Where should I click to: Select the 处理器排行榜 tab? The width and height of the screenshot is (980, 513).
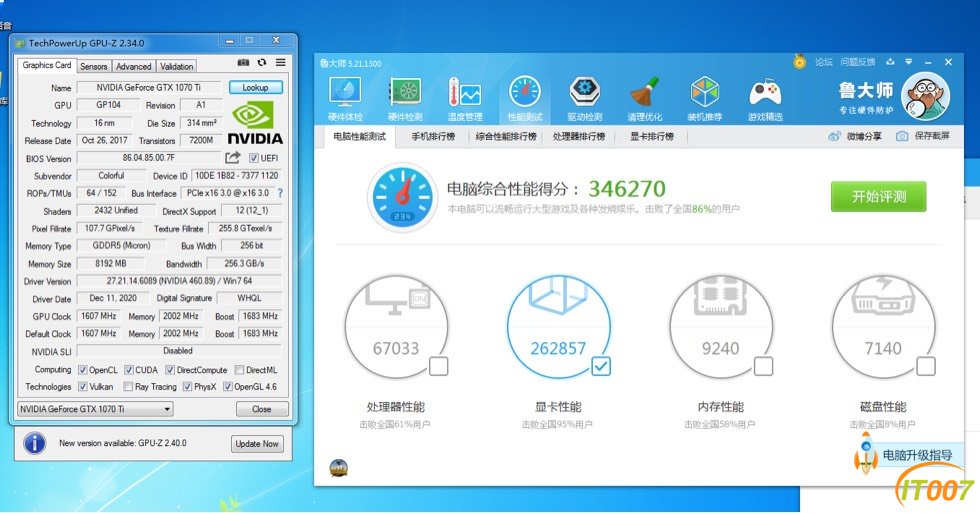(x=579, y=136)
